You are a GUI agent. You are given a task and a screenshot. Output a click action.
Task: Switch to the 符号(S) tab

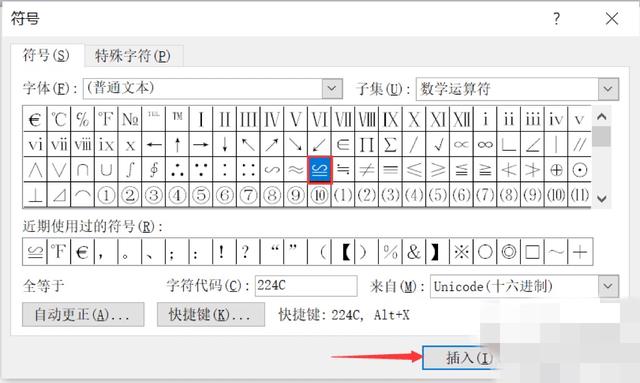pyautogui.click(x=47, y=55)
